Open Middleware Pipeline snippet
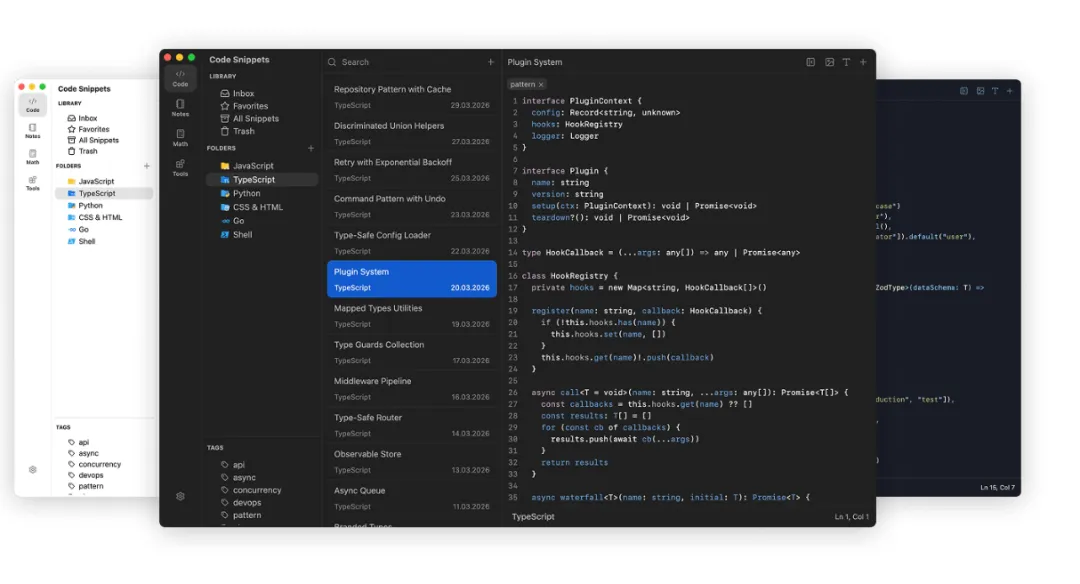The image size is (1080, 584). point(412,388)
